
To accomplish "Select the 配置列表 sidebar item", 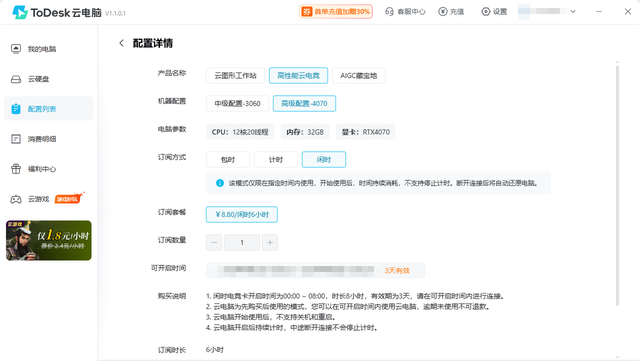I will 49,109.
